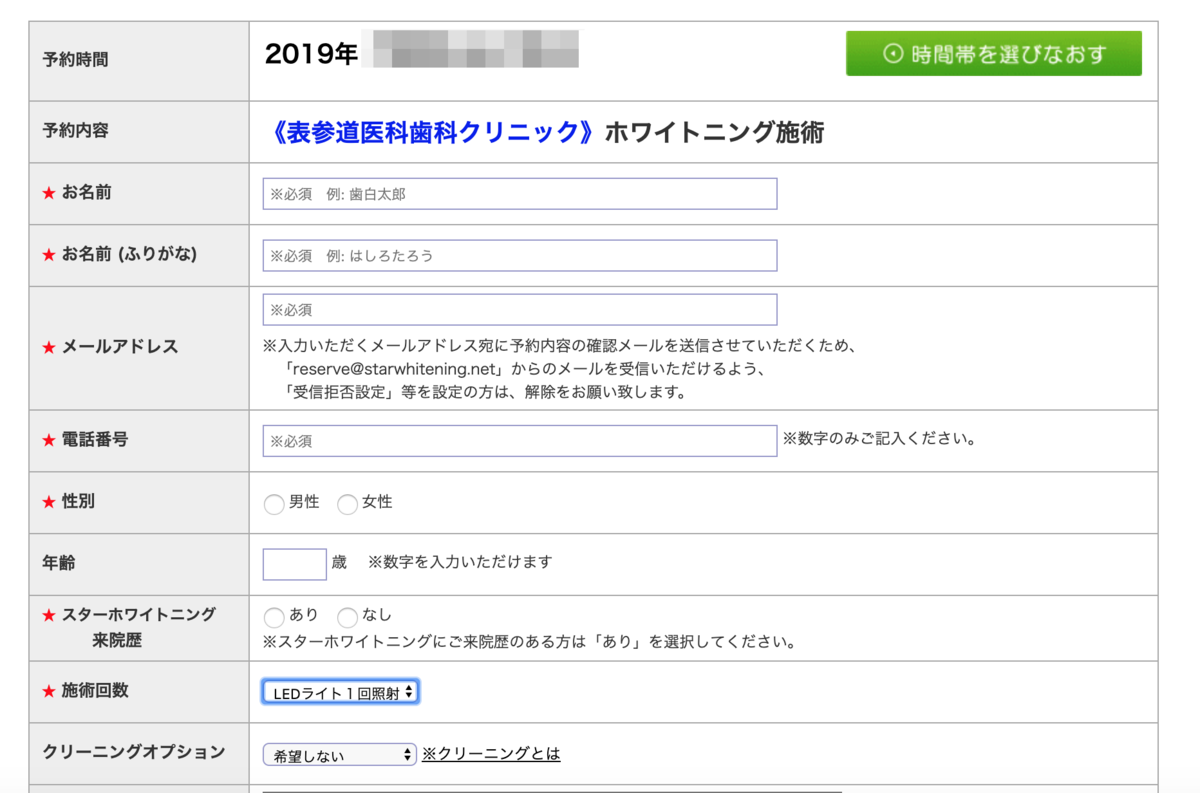Click the 電話番号 row label
This screenshot has height=793, width=1200.
pos(95,440)
